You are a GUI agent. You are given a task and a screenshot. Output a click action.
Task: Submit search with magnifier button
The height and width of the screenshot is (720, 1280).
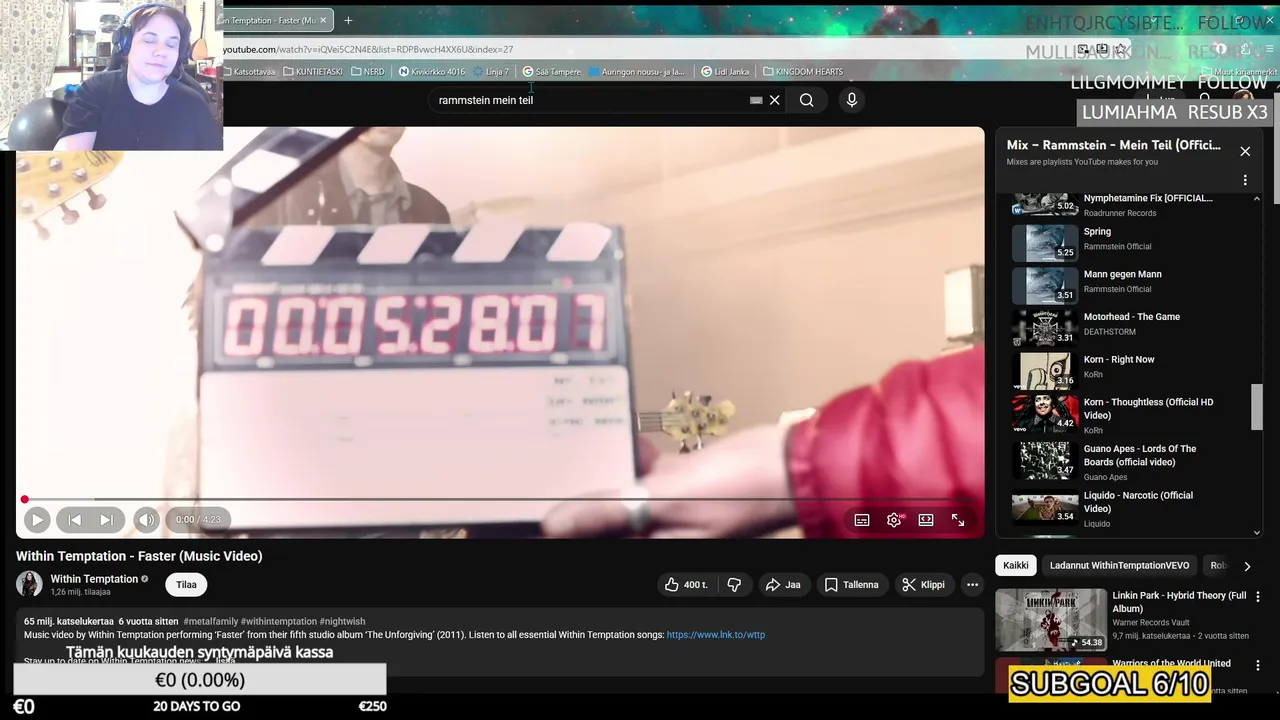click(x=806, y=100)
